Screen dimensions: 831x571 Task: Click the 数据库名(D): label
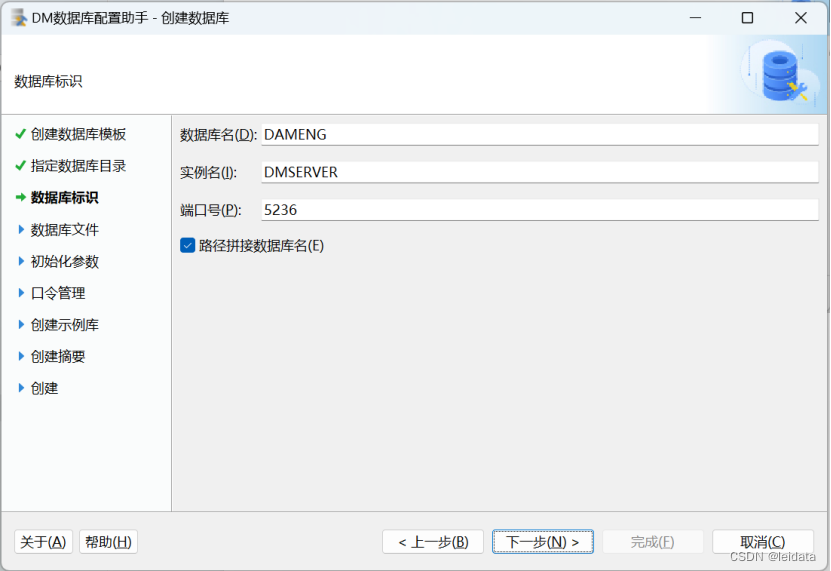(218, 135)
